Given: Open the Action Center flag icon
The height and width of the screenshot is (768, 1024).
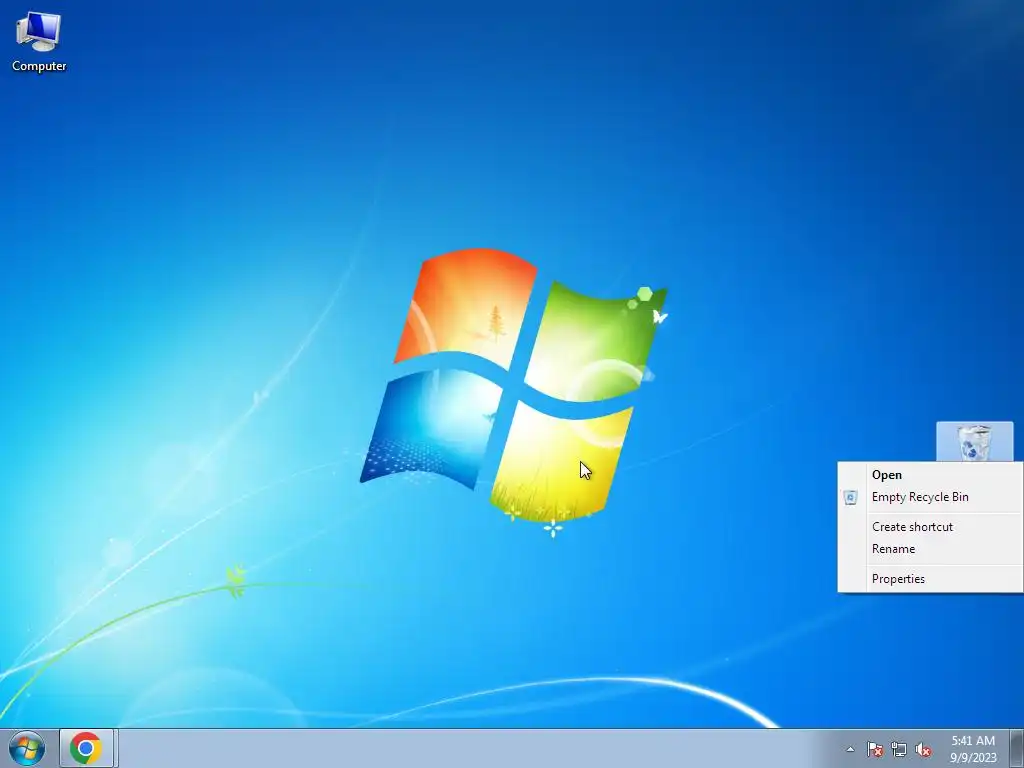Looking at the screenshot, I should coord(874,749).
